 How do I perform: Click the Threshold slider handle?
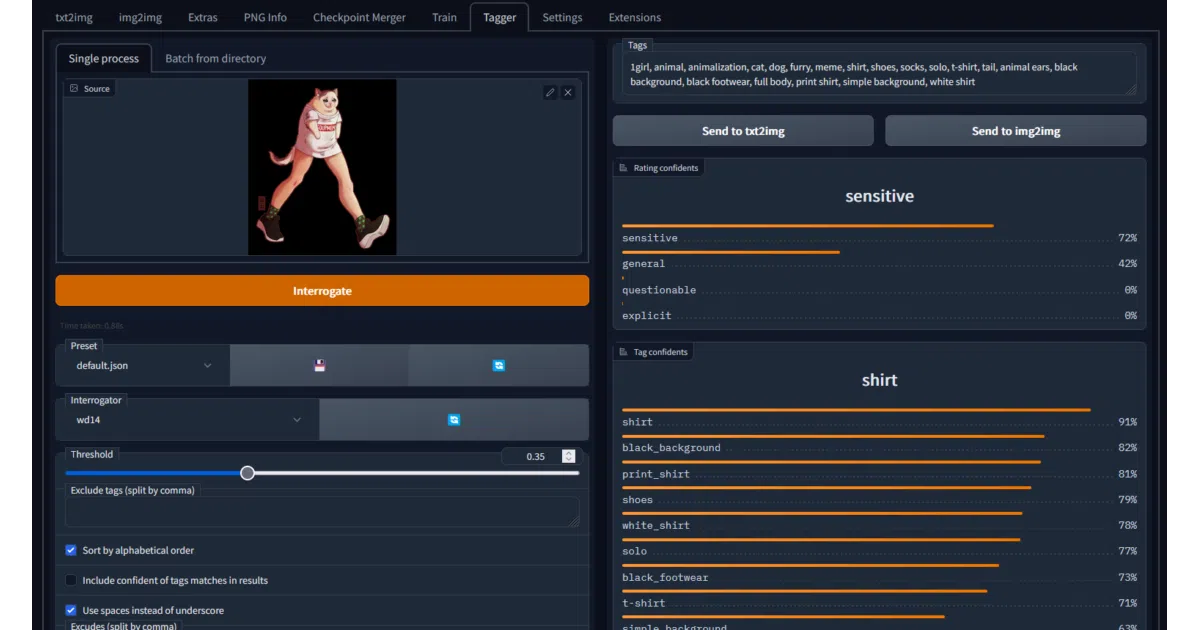[247, 473]
